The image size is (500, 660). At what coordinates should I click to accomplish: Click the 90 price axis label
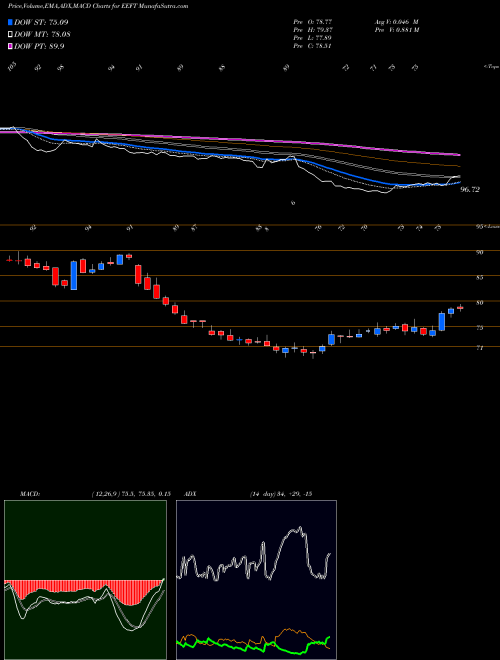click(479, 252)
